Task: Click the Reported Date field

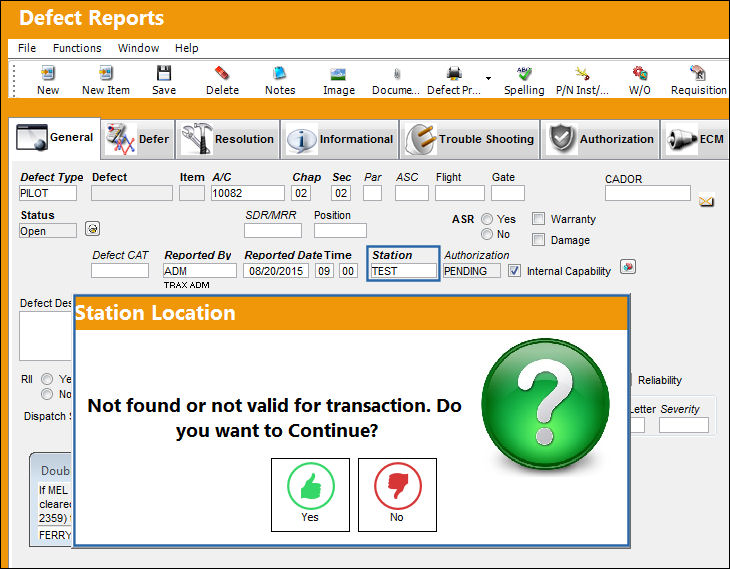Action: click(x=276, y=271)
